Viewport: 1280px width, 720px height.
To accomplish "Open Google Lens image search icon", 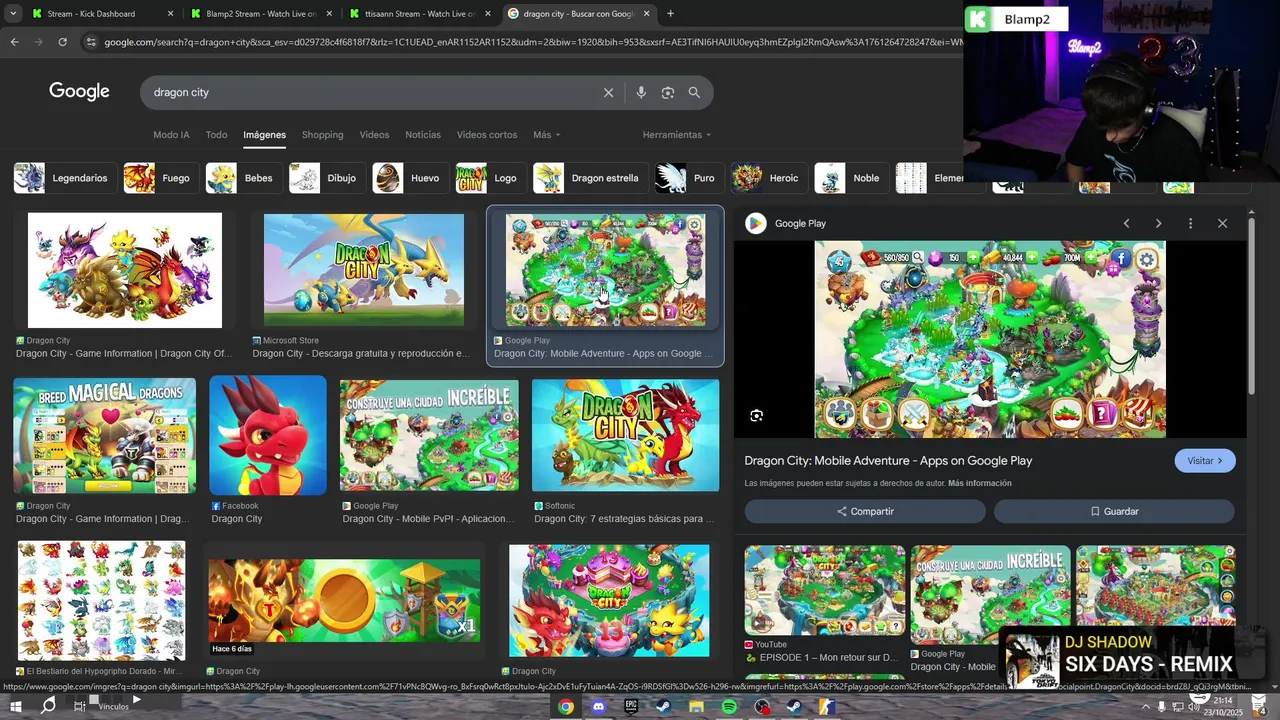I will tap(668, 92).
